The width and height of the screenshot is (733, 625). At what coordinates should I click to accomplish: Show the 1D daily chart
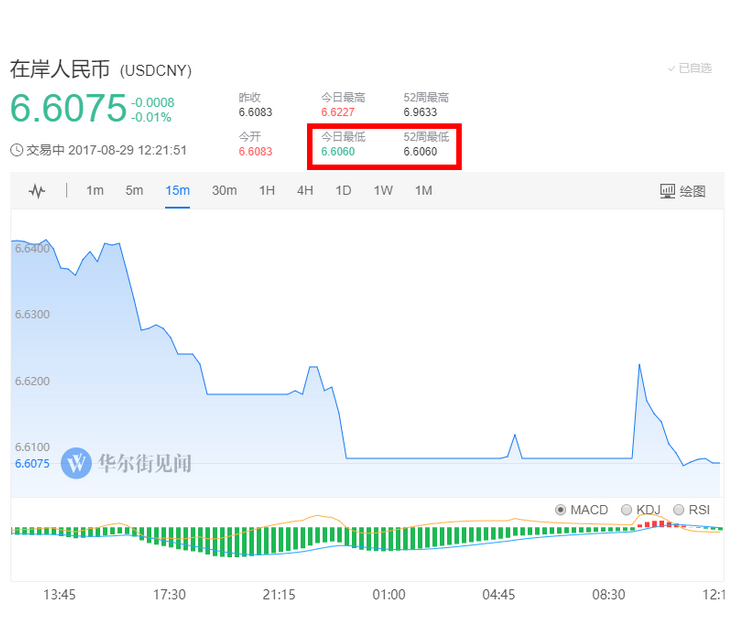(343, 191)
